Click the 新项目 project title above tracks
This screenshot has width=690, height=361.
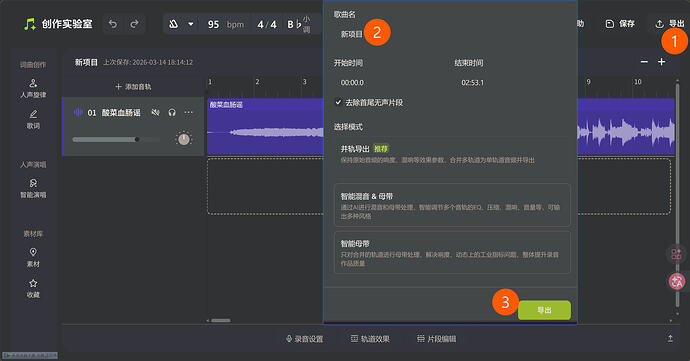coord(86,63)
